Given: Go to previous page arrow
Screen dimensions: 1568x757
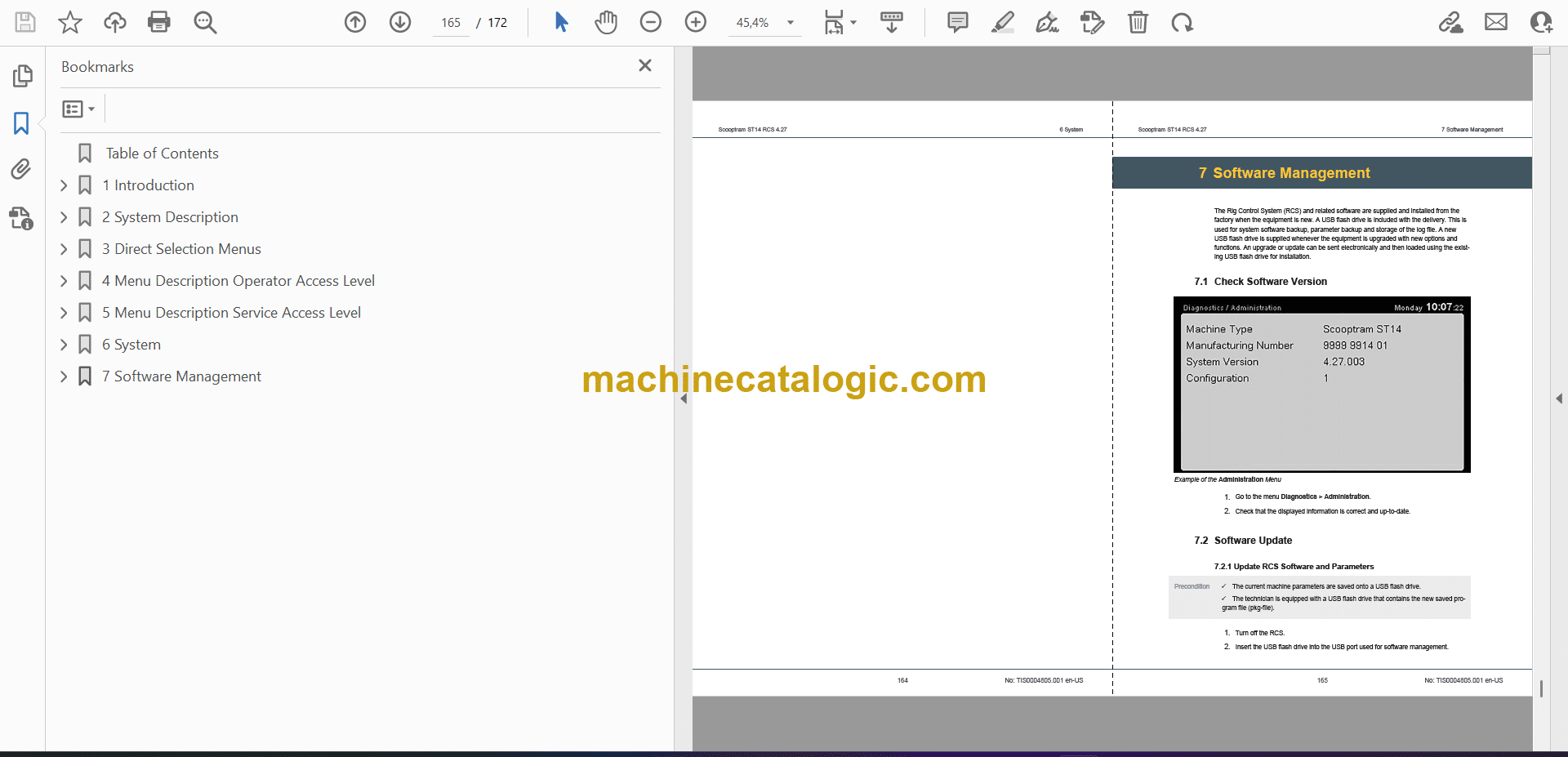Looking at the screenshot, I should click(x=355, y=22).
